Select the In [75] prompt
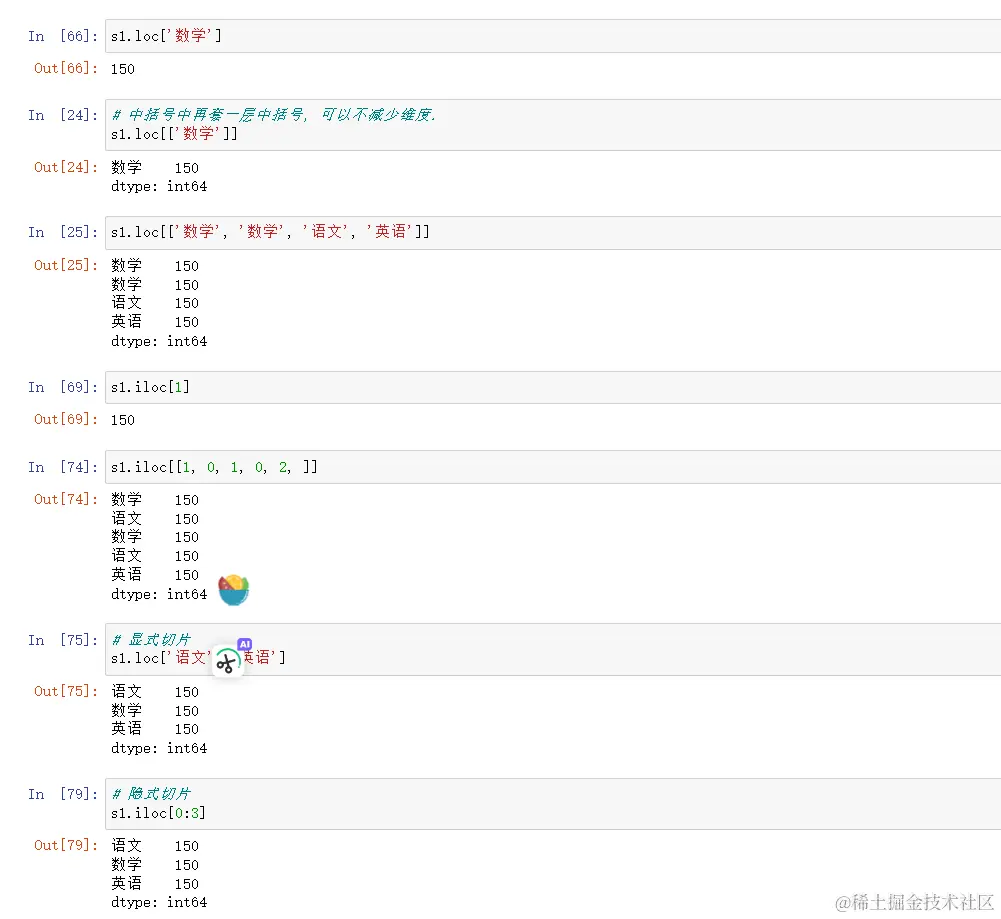The image size is (1001, 919). (63, 640)
